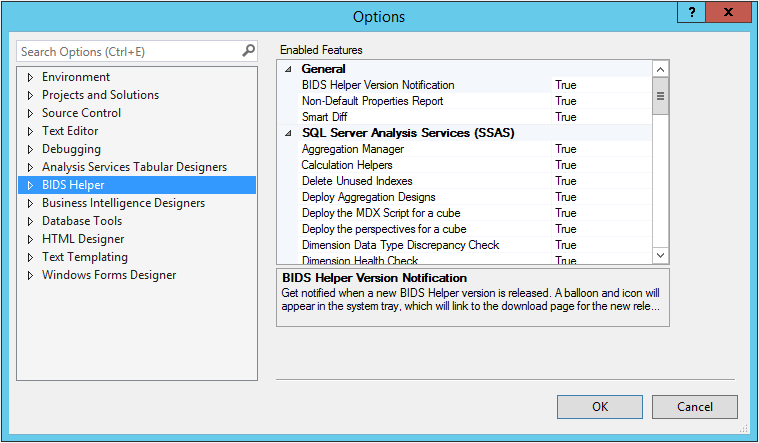Select Analysis Services Tabular Designers
Image resolution: width=759 pixels, height=443 pixels.
pos(134,167)
